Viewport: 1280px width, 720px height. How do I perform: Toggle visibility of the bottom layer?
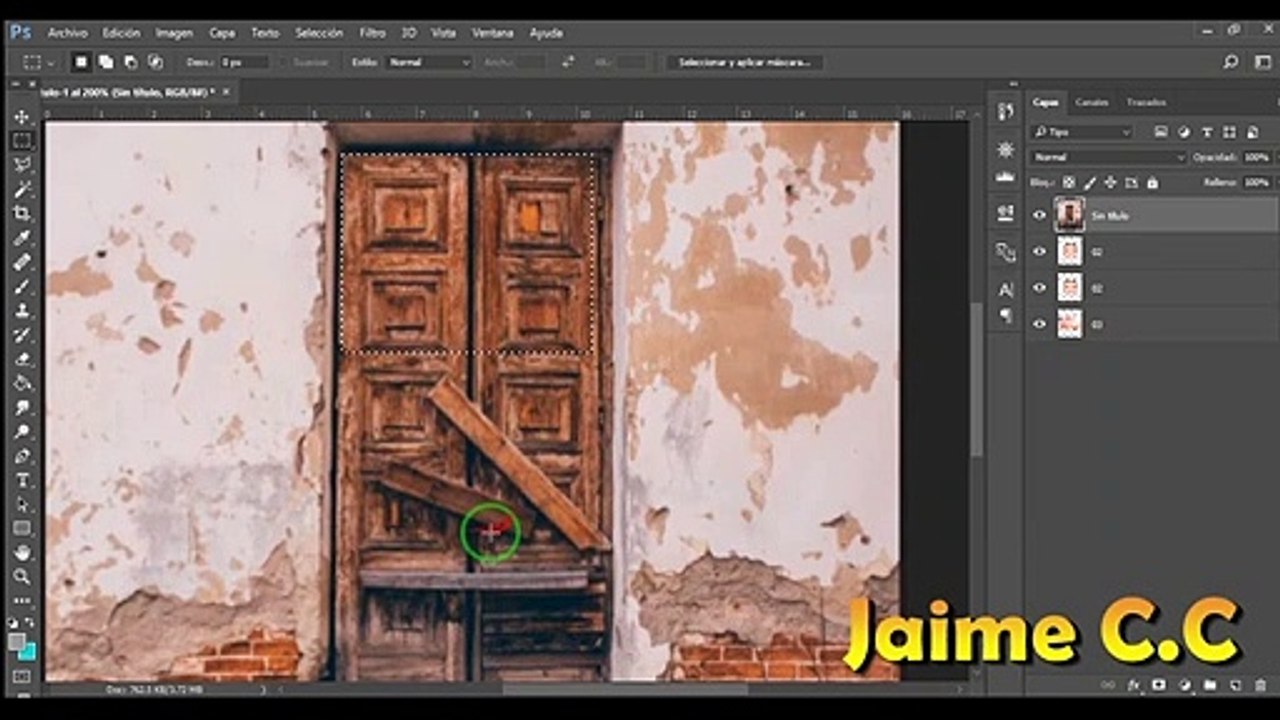[x=1040, y=324]
